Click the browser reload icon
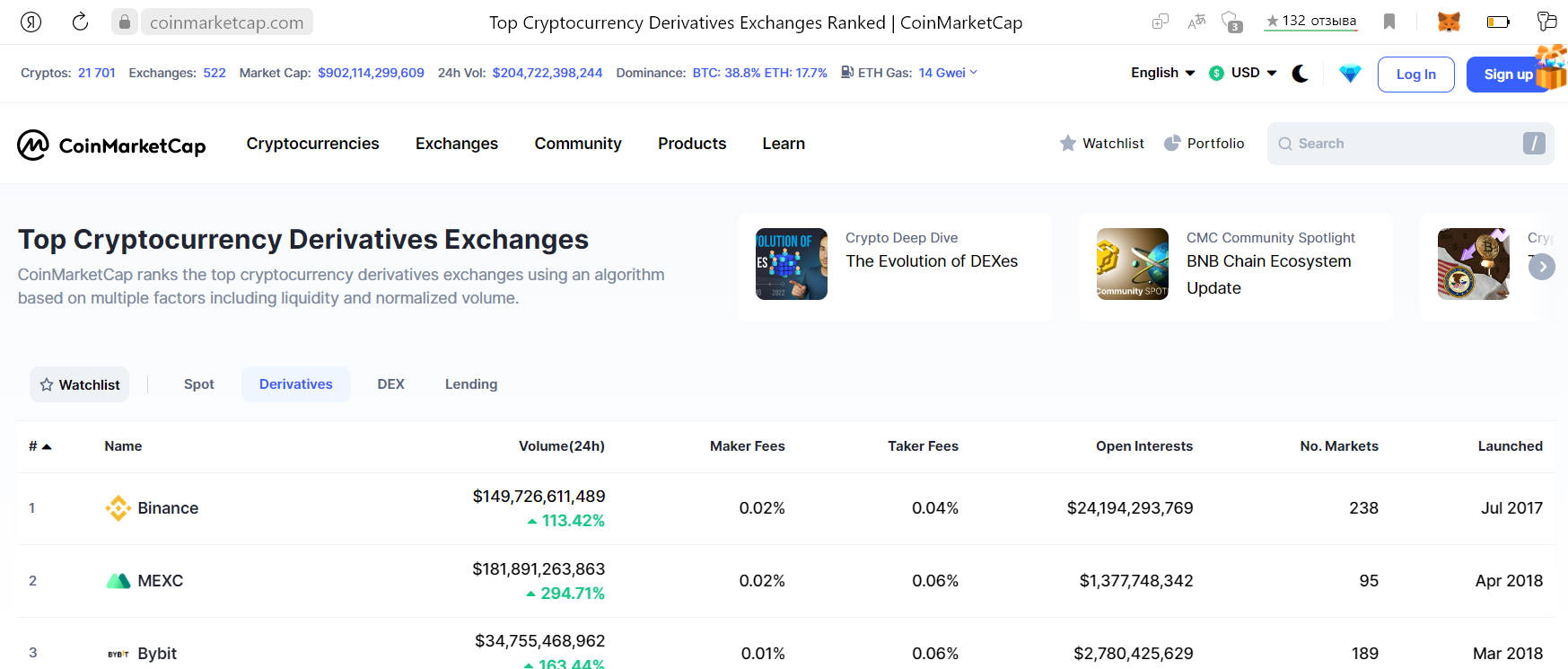 pos(80,22)
